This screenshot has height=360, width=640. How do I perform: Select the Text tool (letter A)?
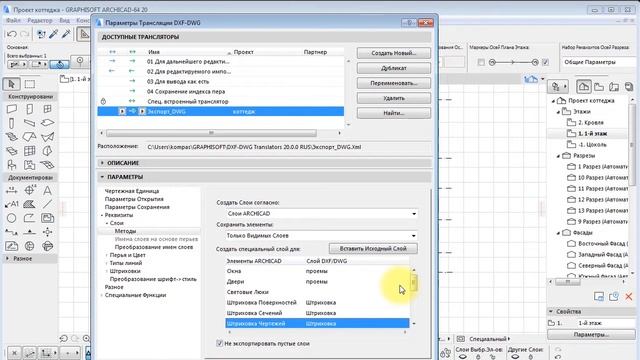tap(47, 190)
